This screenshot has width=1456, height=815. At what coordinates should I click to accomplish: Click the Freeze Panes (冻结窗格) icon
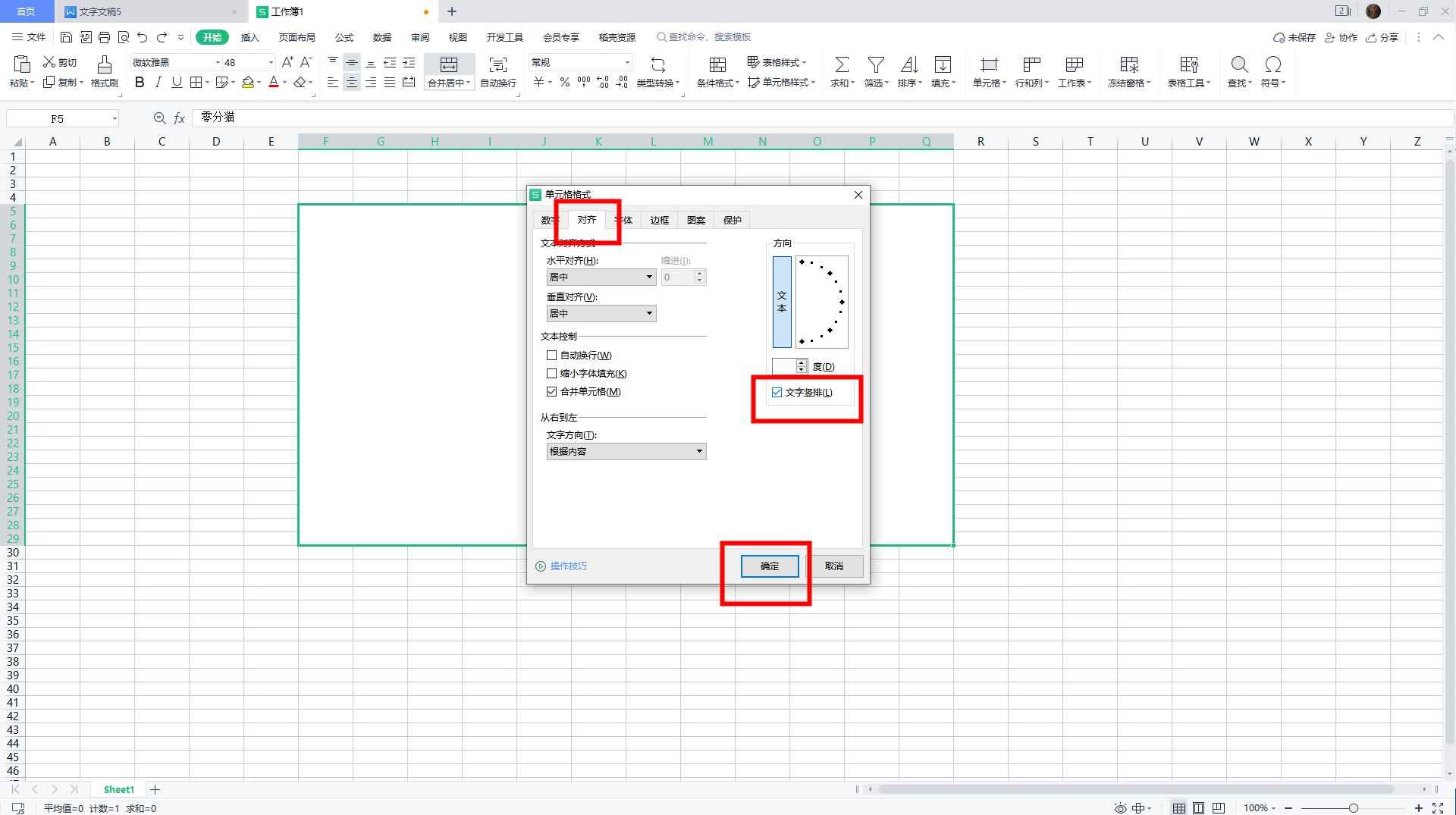[x=1128, y=65]
